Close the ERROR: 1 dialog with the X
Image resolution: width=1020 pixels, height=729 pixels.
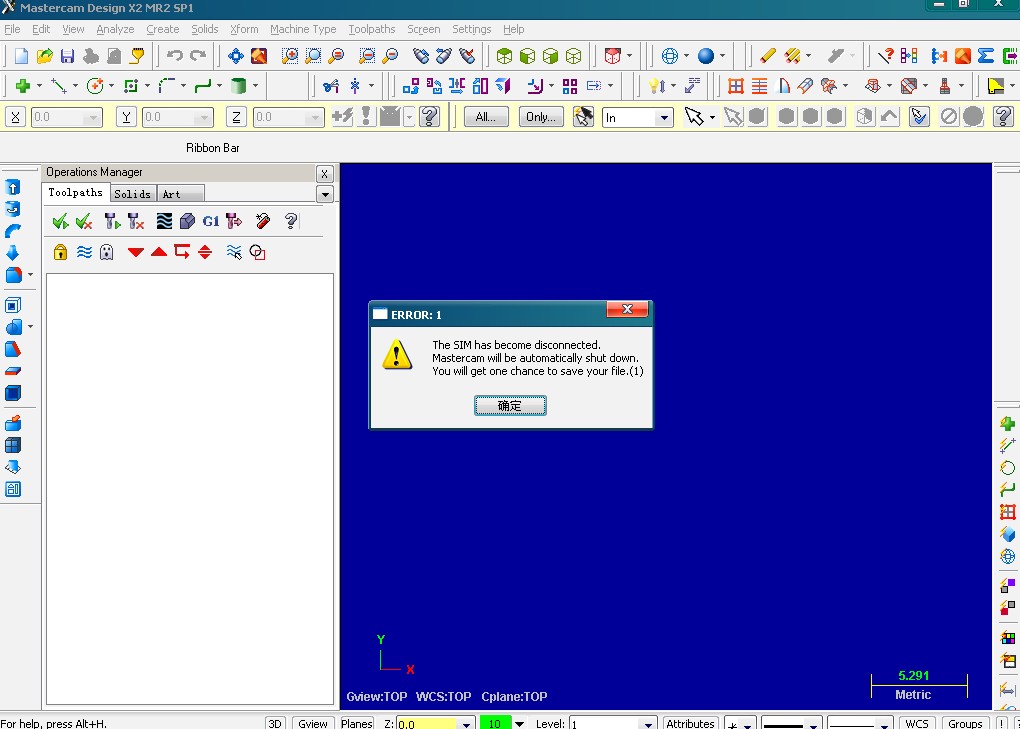(x=627, y=310)
